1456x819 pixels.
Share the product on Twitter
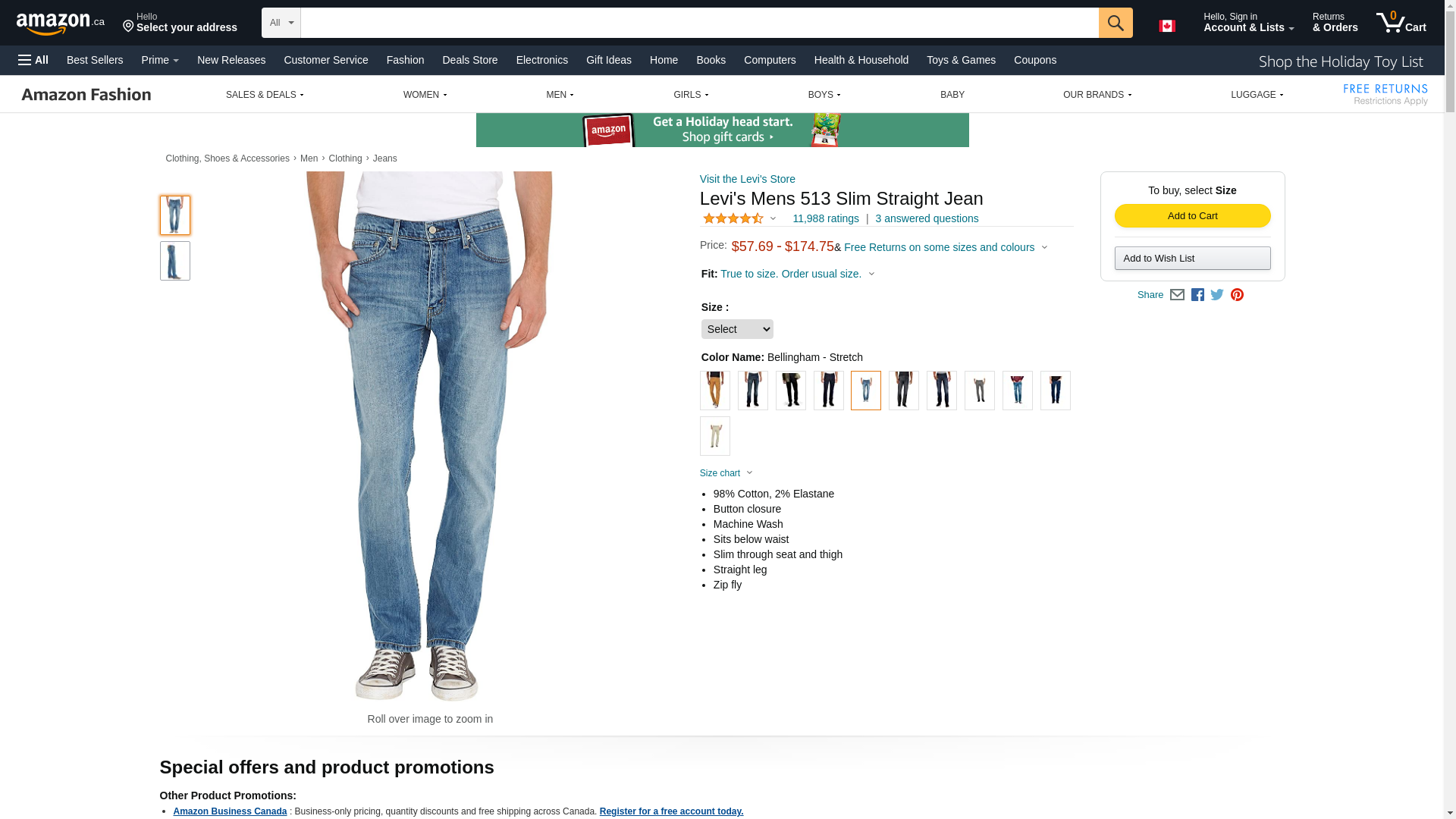[x=1217, y=295]
